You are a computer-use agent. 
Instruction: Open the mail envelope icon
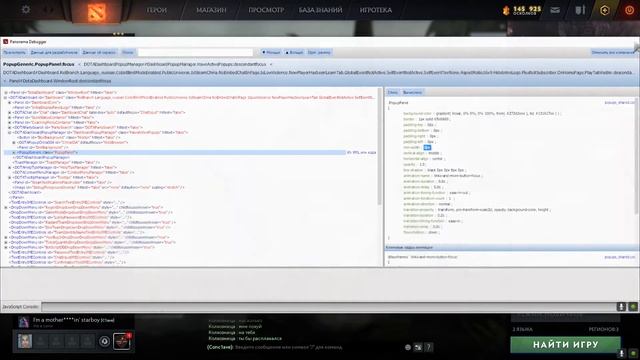(555, 10)
